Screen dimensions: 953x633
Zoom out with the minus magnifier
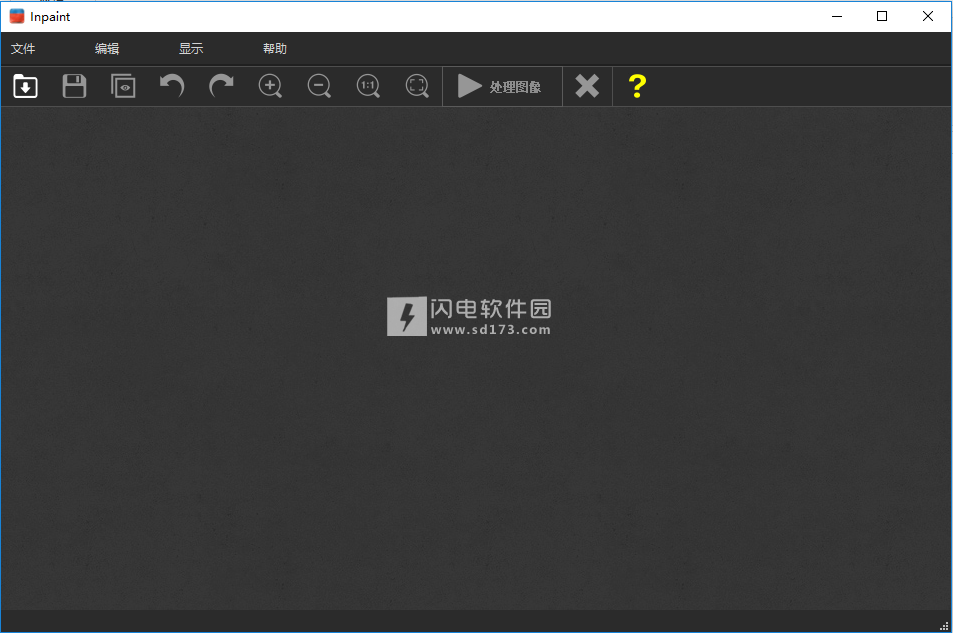319,86
